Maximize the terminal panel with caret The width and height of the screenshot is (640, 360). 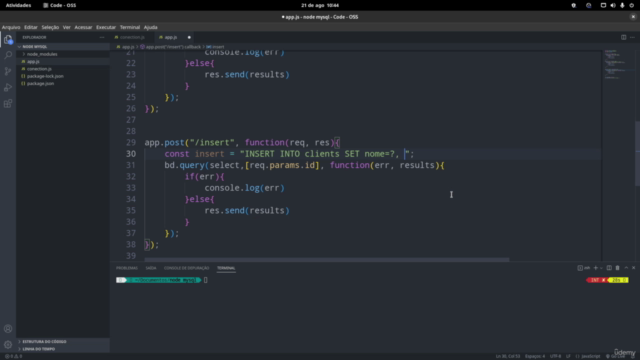point(626,268)
